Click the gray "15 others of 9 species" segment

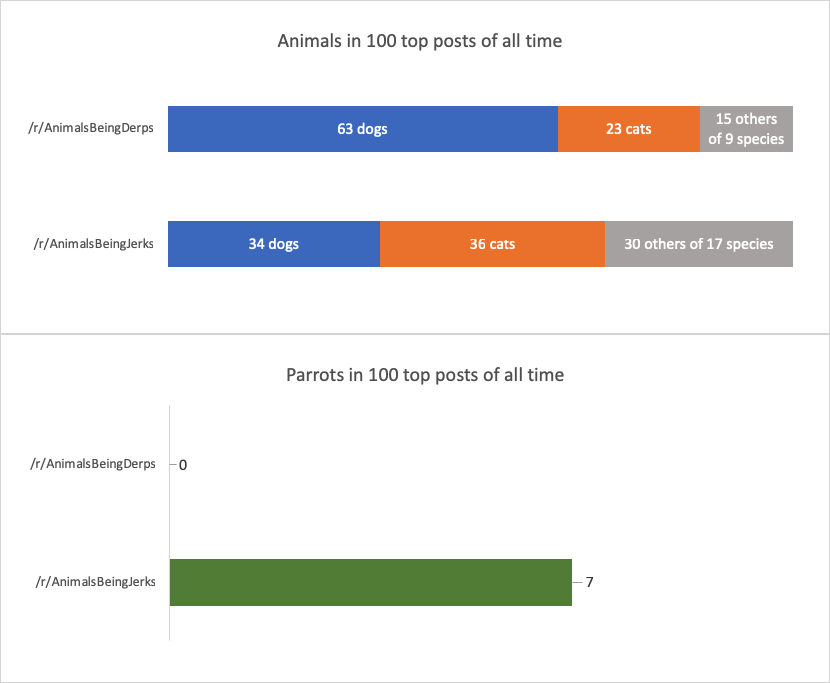[746, 129]
